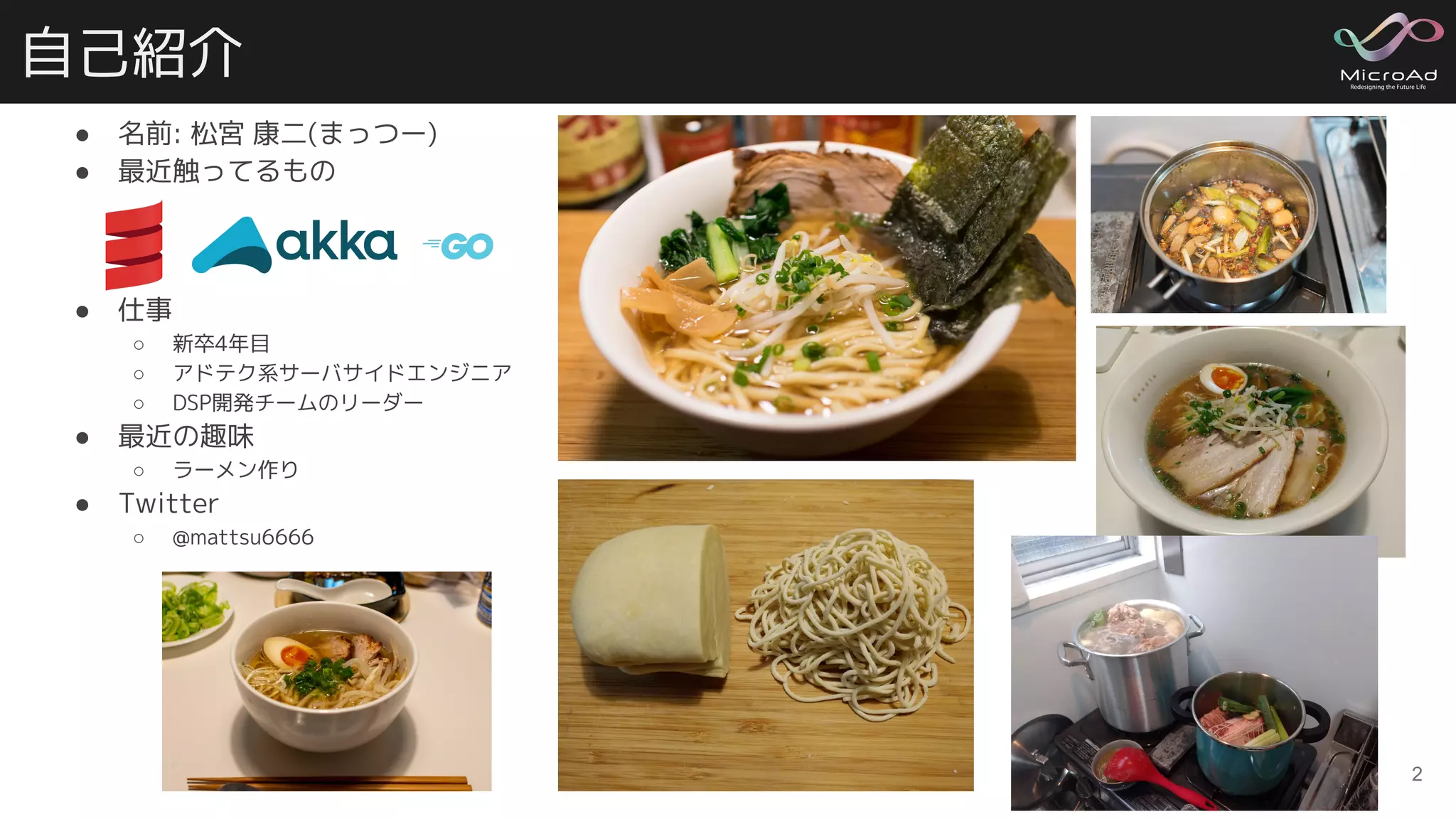The height and width of the screenshot is (819, 1456).
Task: Select the simmering pot with vegetables photo
Action: pos(1238,214)
